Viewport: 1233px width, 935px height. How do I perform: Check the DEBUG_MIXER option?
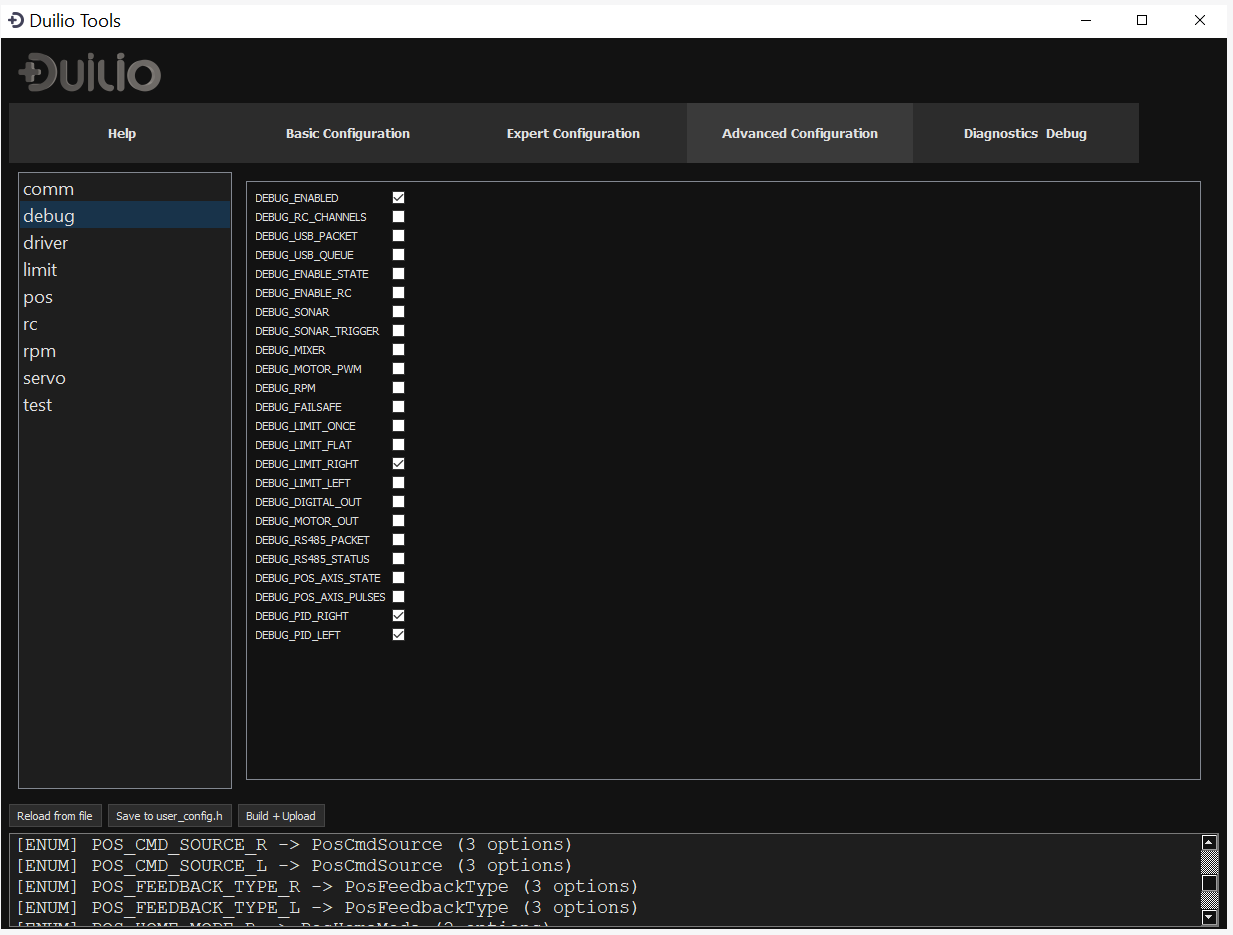click(x=398, y=349)
